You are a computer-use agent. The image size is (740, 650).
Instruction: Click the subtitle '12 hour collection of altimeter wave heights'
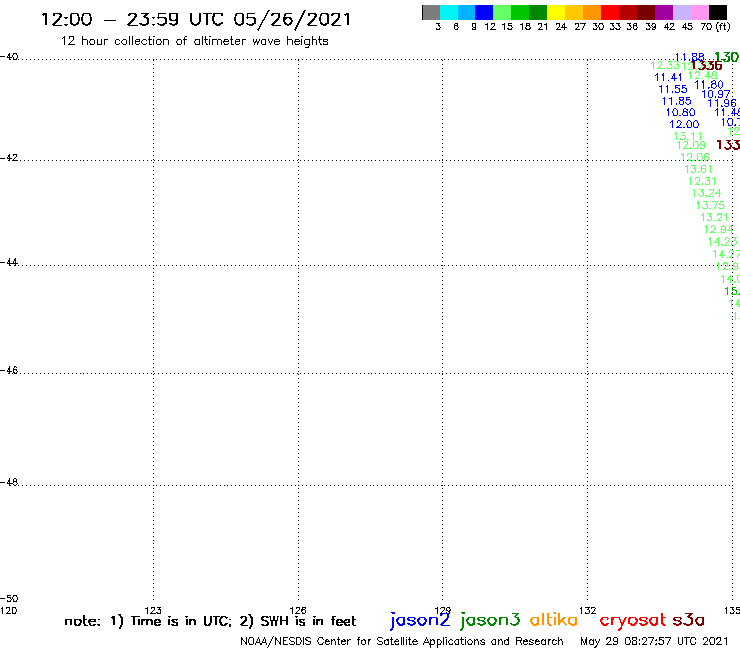click(194, 41)
